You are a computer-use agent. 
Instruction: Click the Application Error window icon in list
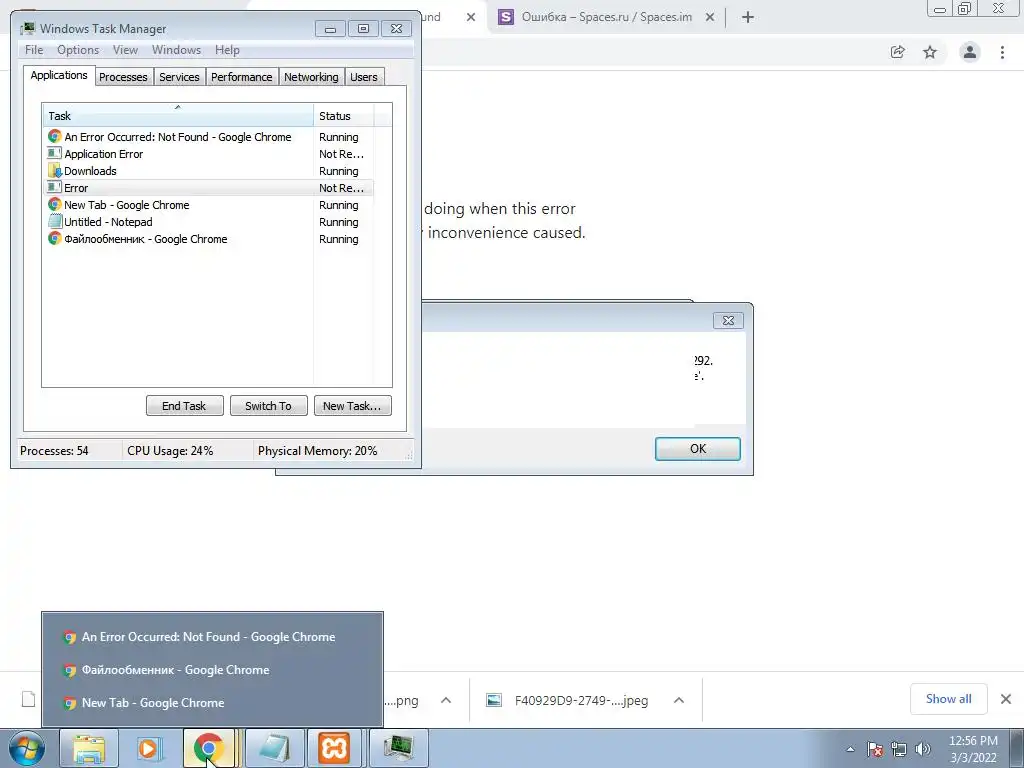(55, 153)
